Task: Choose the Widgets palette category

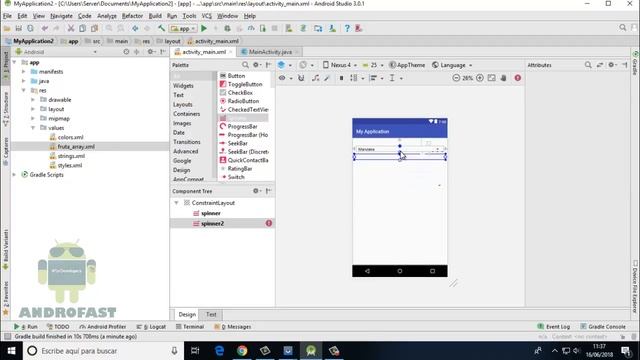Action: click(183, 86)
